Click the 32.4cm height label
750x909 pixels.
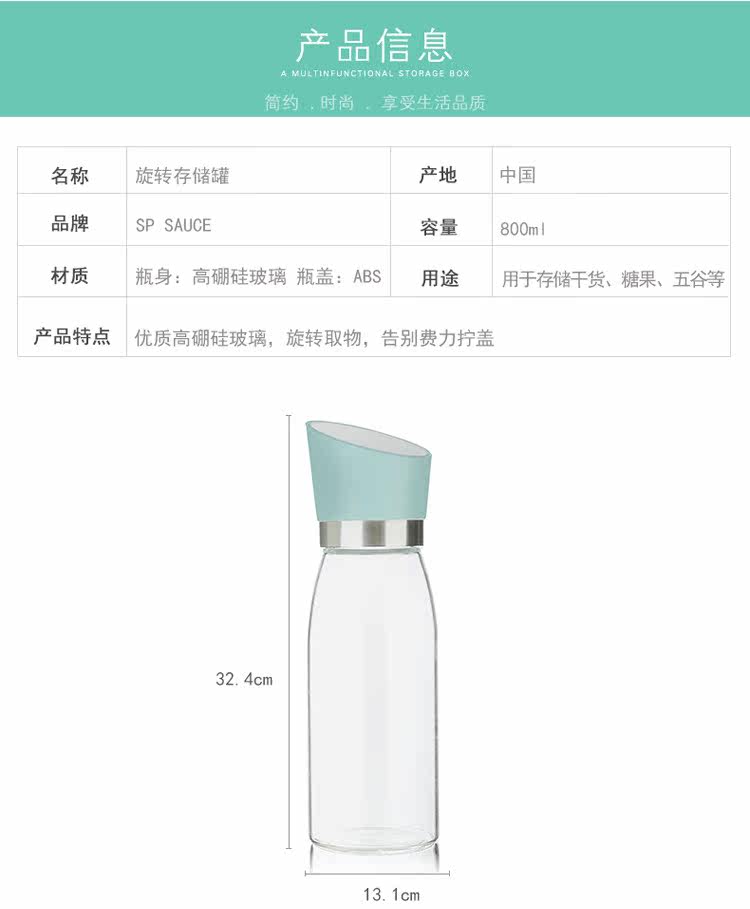click(x=244, y=679)
